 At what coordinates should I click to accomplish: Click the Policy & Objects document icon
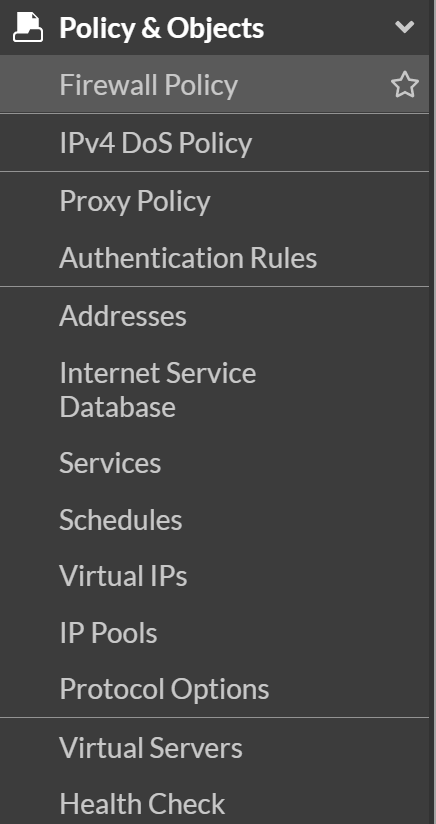[x=28, y=27]
